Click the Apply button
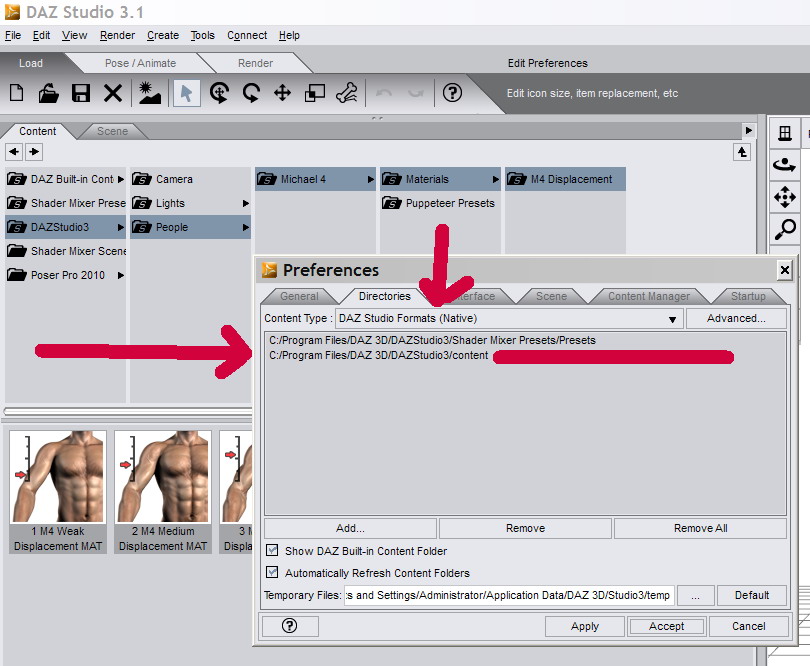 pos(585,626)
